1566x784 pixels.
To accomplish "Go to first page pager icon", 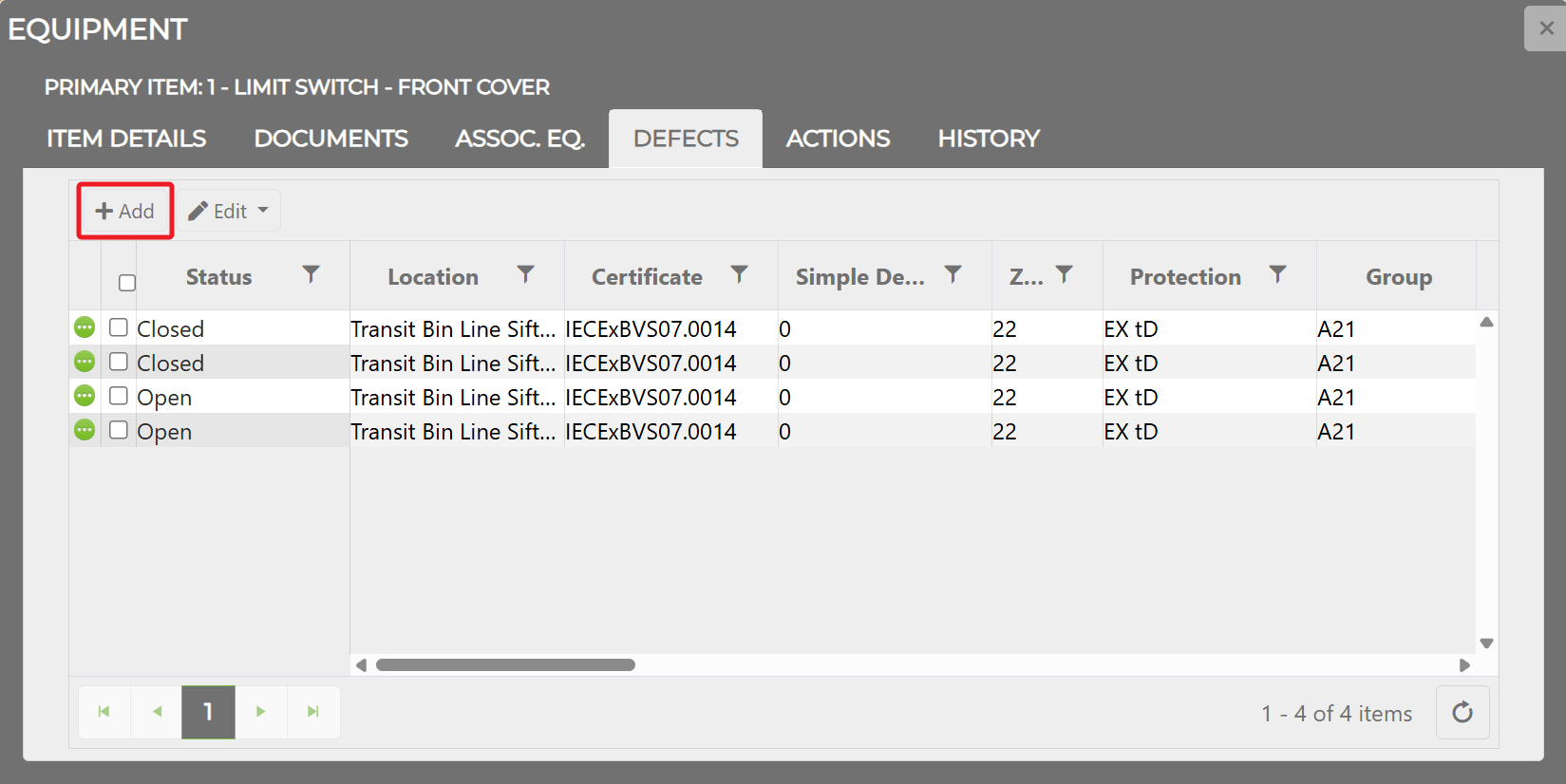I will [104, 712].
